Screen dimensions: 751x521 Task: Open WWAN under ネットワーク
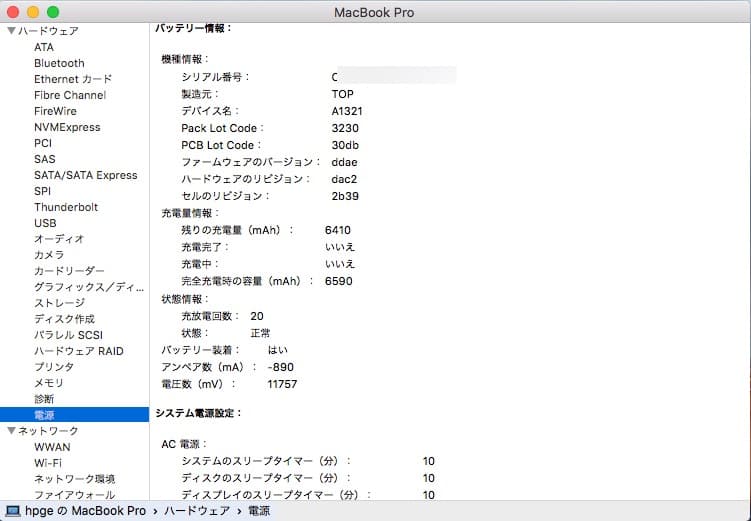(52, 447)
